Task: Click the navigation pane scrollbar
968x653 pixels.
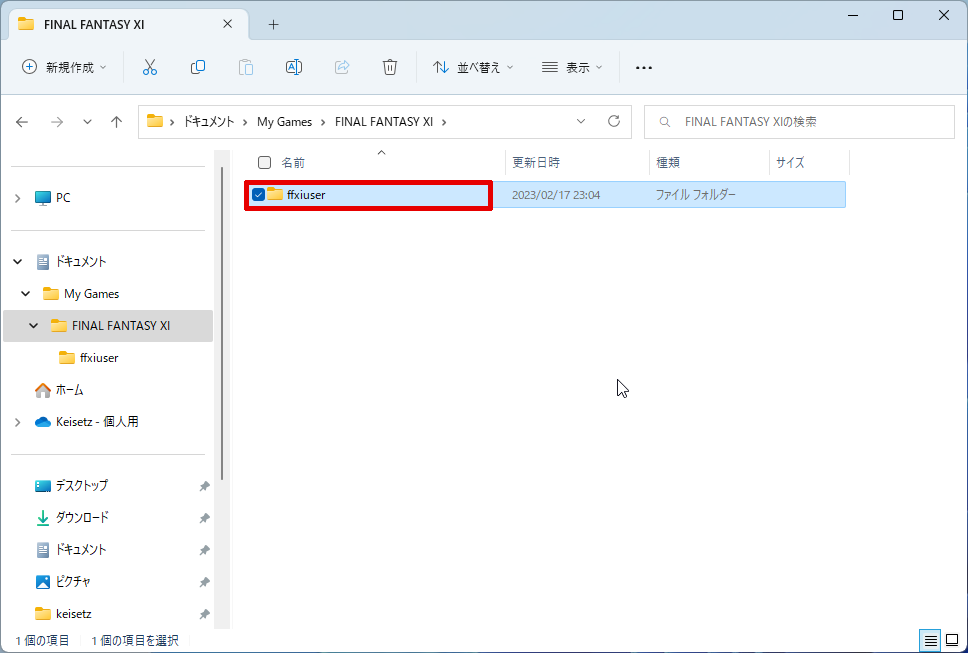Action: point(222,324)
